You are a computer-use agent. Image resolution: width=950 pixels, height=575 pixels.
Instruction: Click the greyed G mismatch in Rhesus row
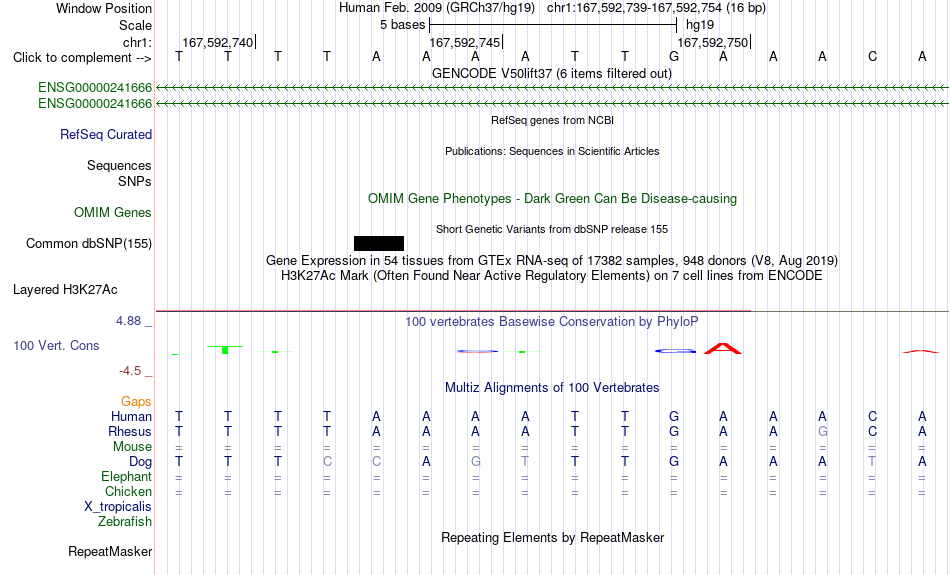[822, 431]
